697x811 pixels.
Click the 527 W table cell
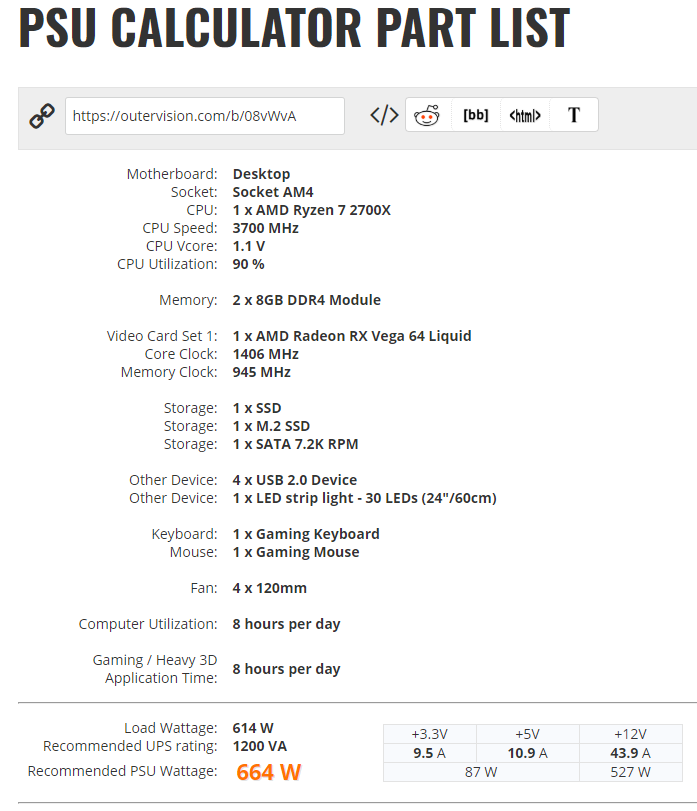(x=631, y=772)
